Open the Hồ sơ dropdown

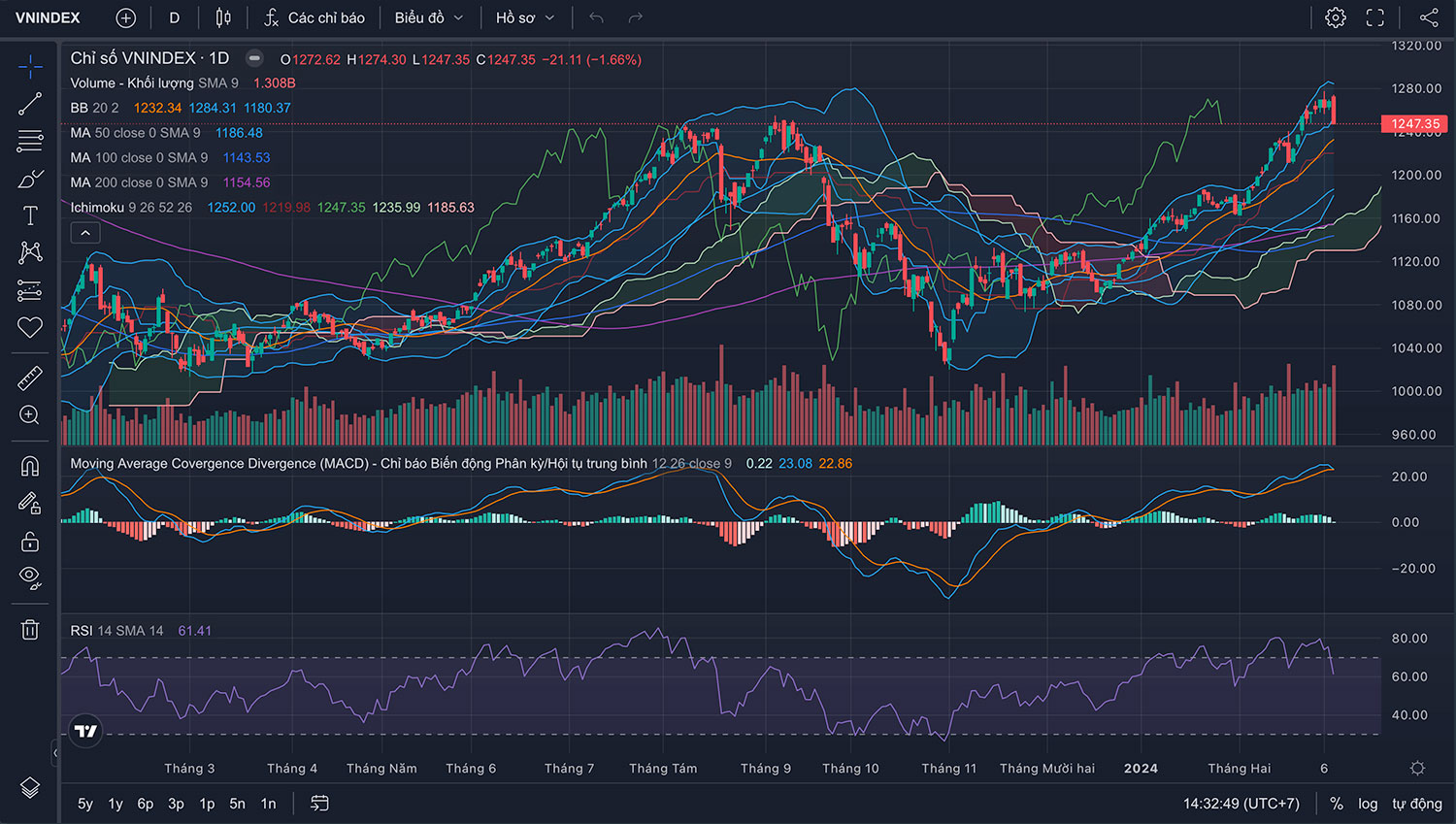click(x=524, y=17)
